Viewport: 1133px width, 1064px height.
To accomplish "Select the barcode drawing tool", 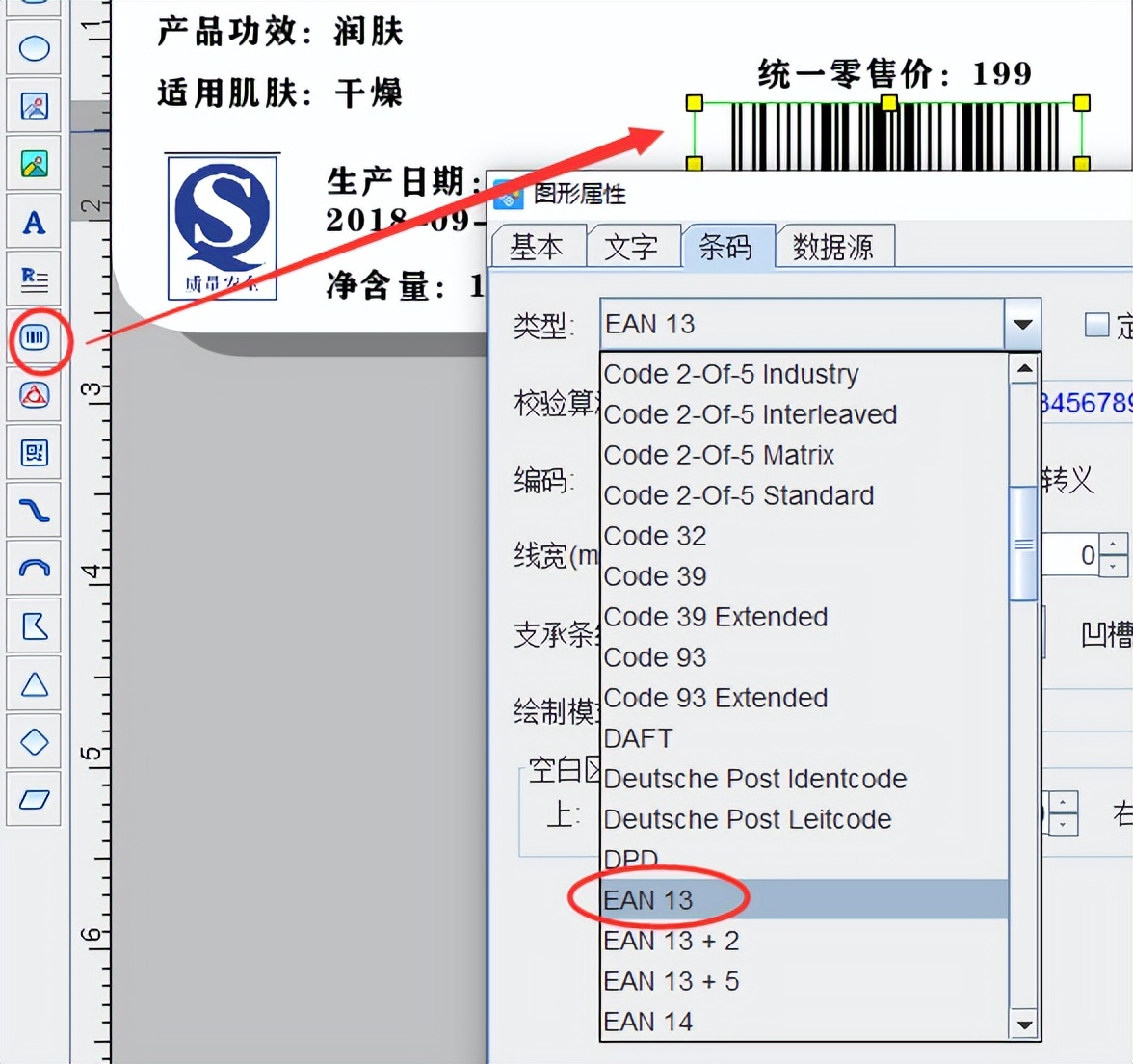I will [x=34, y=337].
